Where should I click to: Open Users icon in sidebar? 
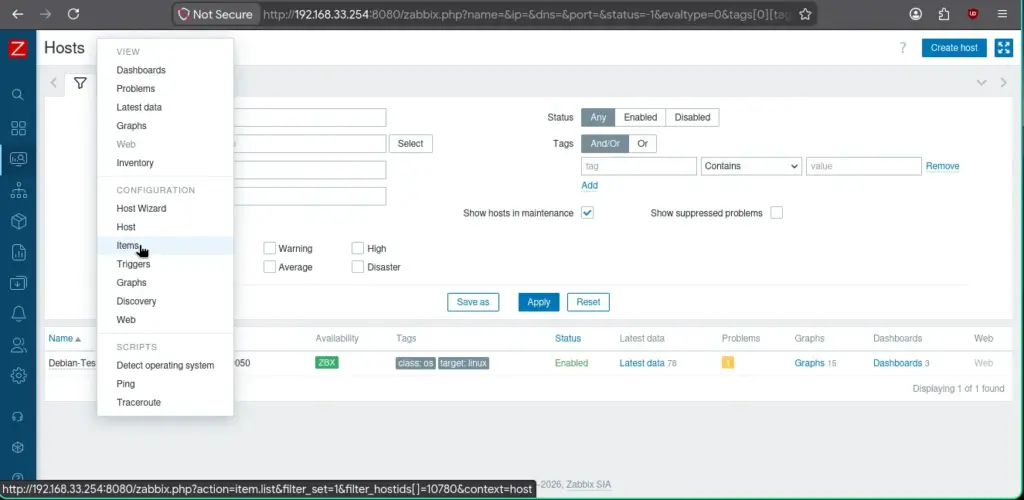18,345
